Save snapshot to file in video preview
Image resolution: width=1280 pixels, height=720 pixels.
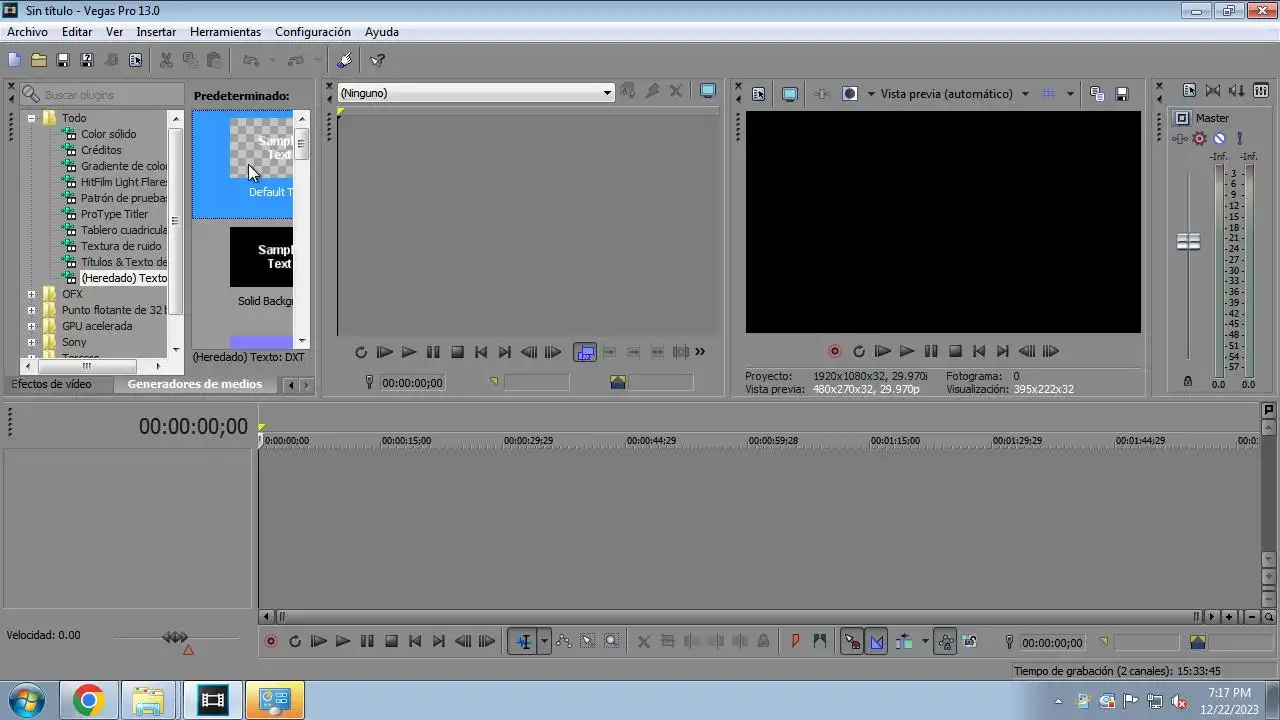tap(1122, 94)
